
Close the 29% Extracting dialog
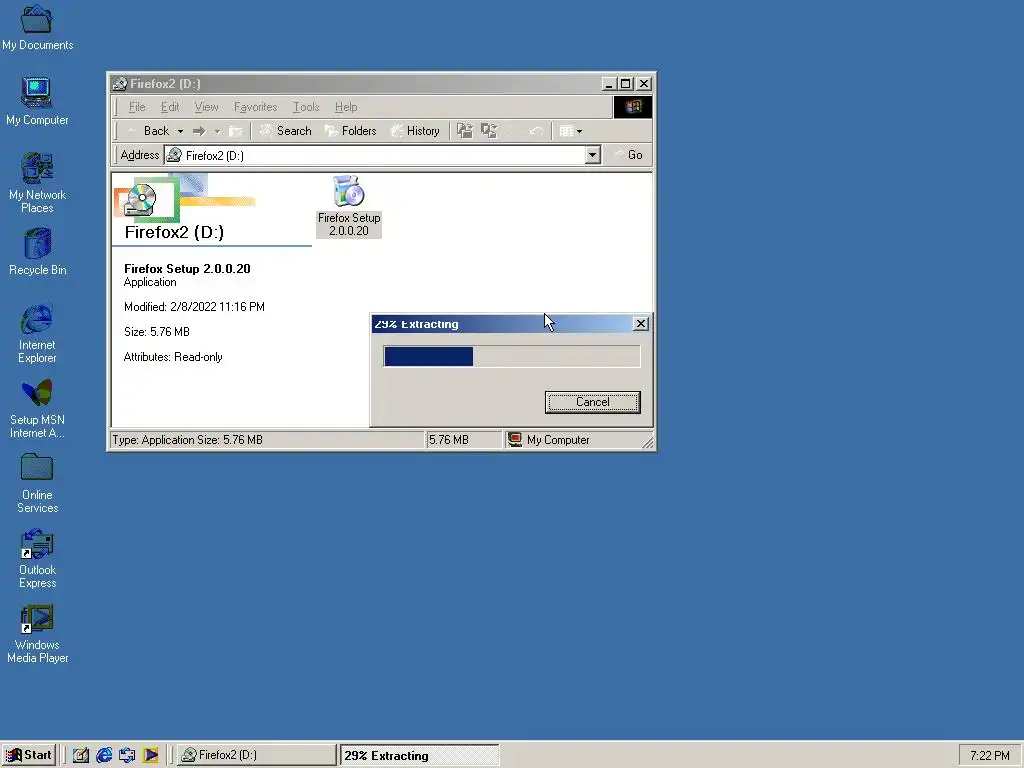click(641, 324)
